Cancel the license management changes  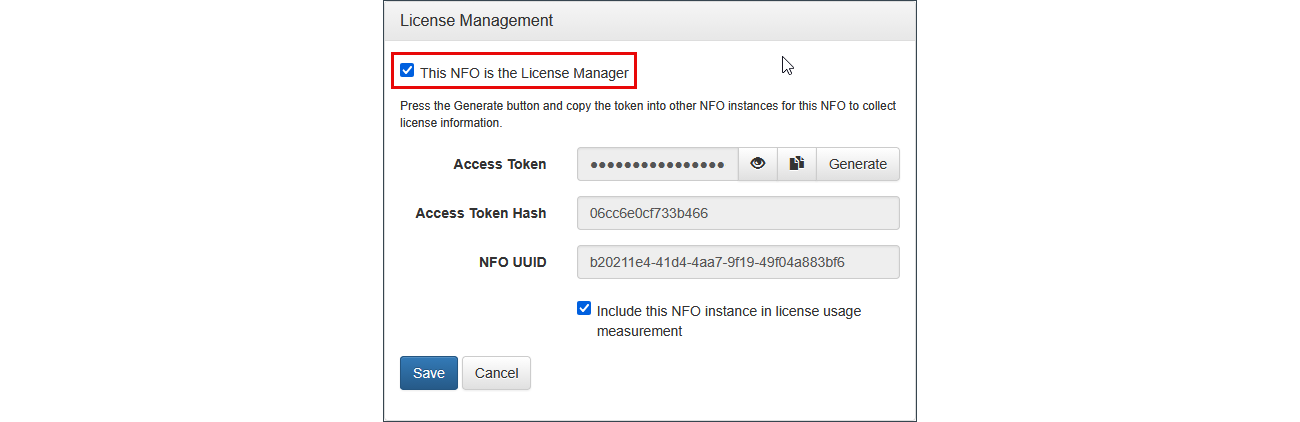(496, 373)
